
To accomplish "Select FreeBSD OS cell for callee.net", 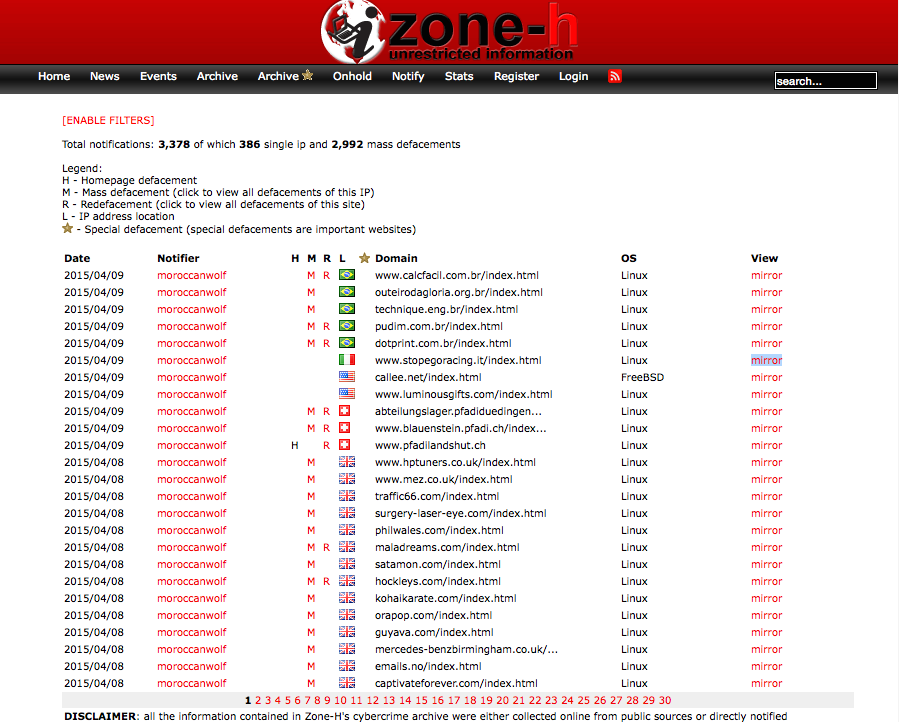I will tap(642, 377).
